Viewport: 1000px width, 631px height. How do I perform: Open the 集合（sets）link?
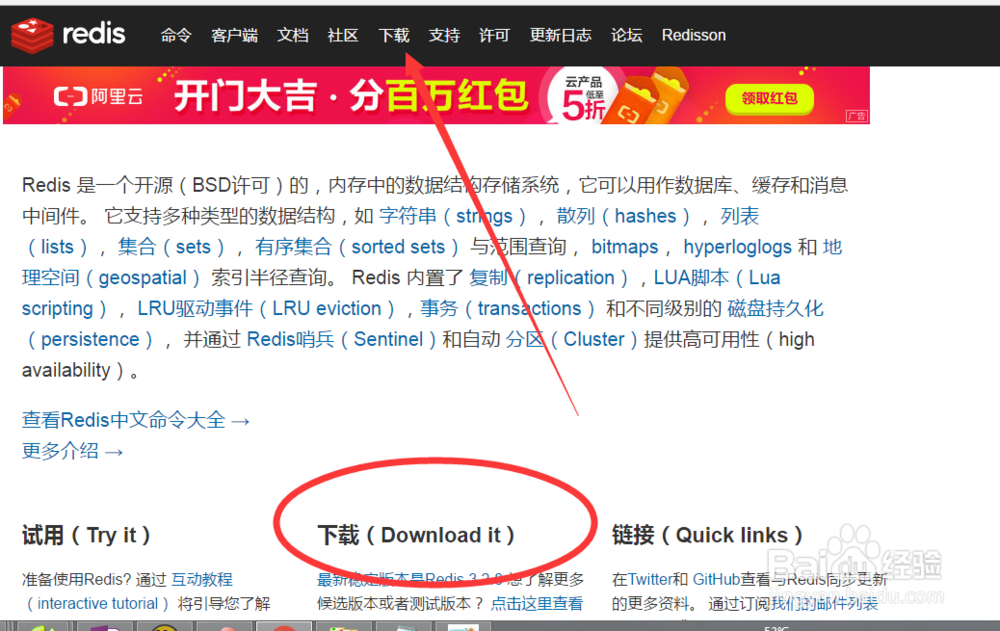click(171, 246)
